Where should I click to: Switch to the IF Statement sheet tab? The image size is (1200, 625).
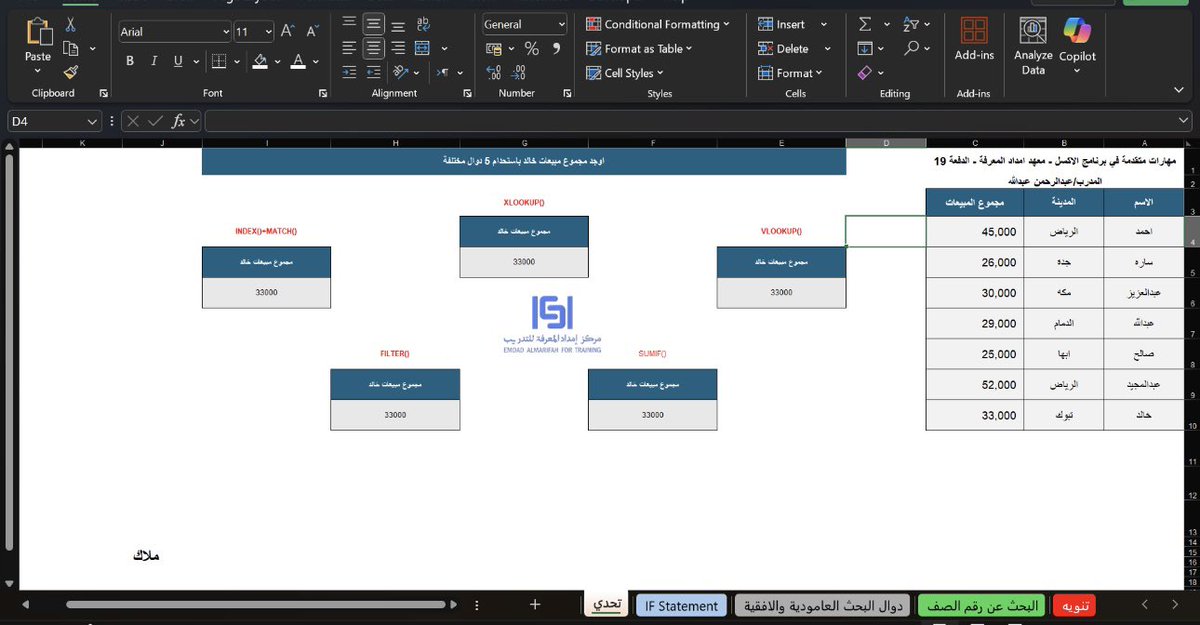[x=681, y=605]
